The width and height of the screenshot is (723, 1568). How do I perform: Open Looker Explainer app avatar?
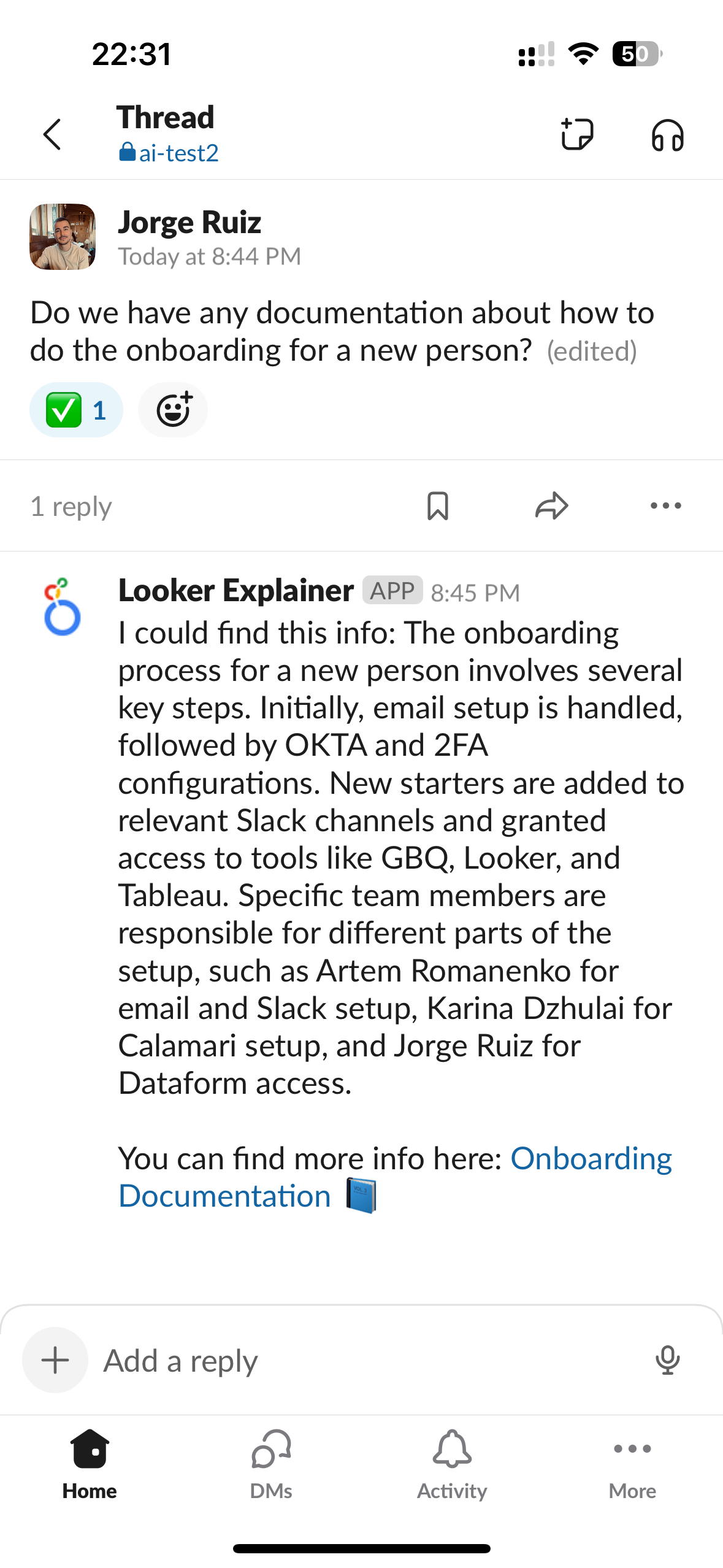pyautogui.click(x=62, y=607)
